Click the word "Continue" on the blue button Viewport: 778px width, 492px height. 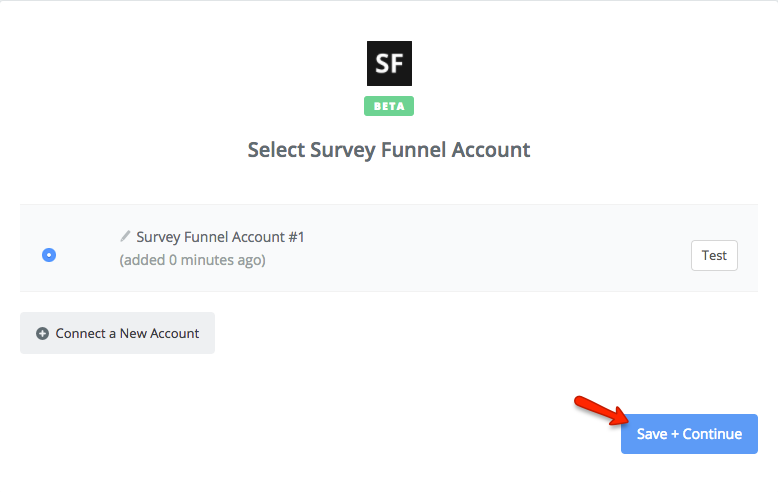pos(712,434)
